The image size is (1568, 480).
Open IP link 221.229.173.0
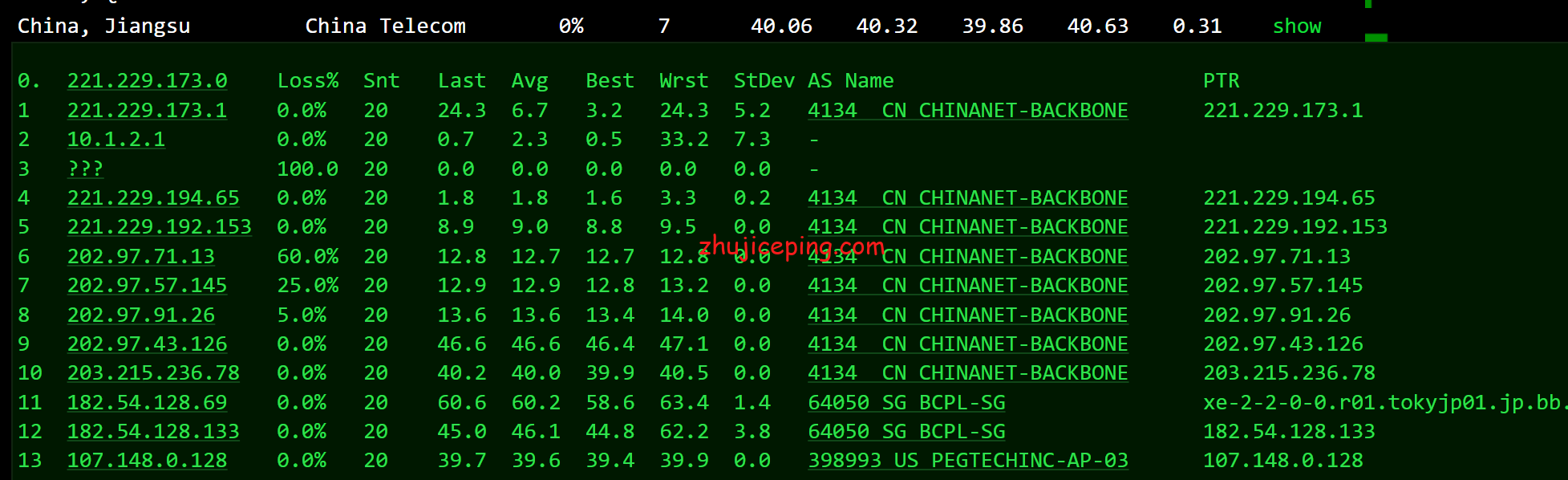pyautogui.click(x=147, y=81)
